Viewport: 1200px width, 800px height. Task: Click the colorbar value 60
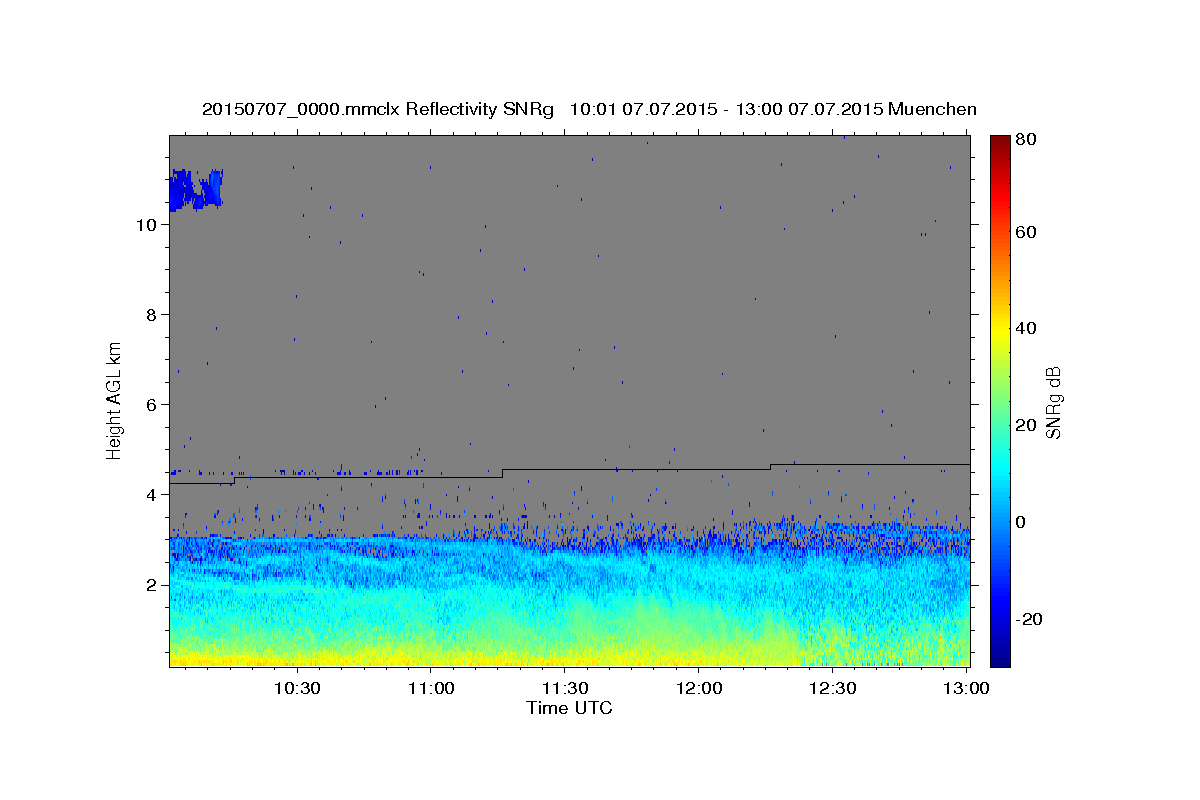1026,232
